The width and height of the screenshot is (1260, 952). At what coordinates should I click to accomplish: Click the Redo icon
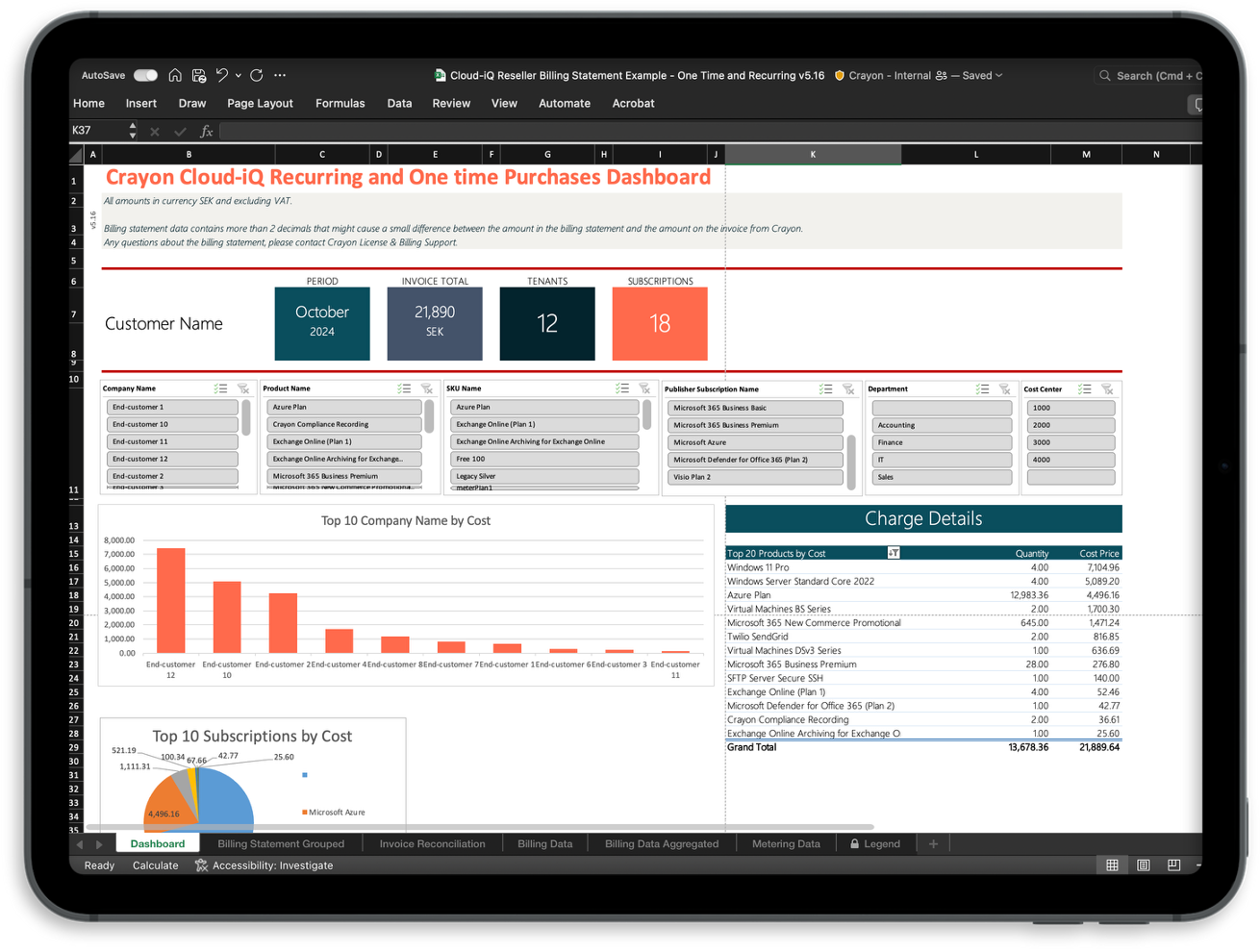[257, 75]
